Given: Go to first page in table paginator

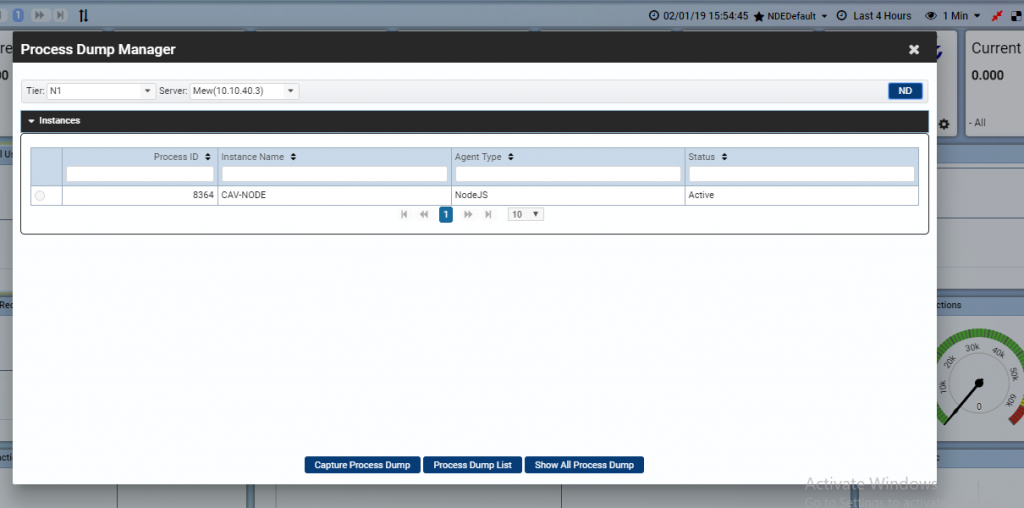Looking at the screenshot, I should click(404, 214).
